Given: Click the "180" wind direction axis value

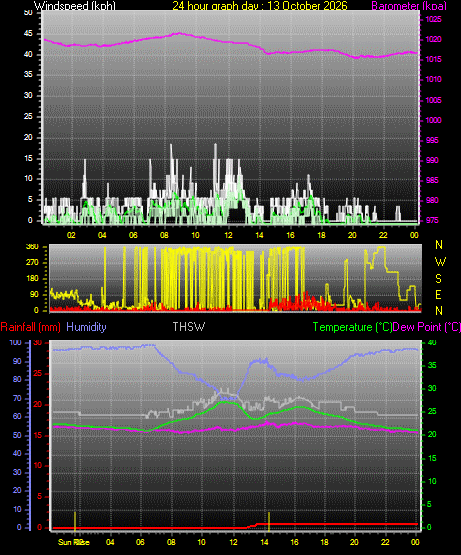Looking at the screenshot, I should pyautogui.click(x=32, y=279).
